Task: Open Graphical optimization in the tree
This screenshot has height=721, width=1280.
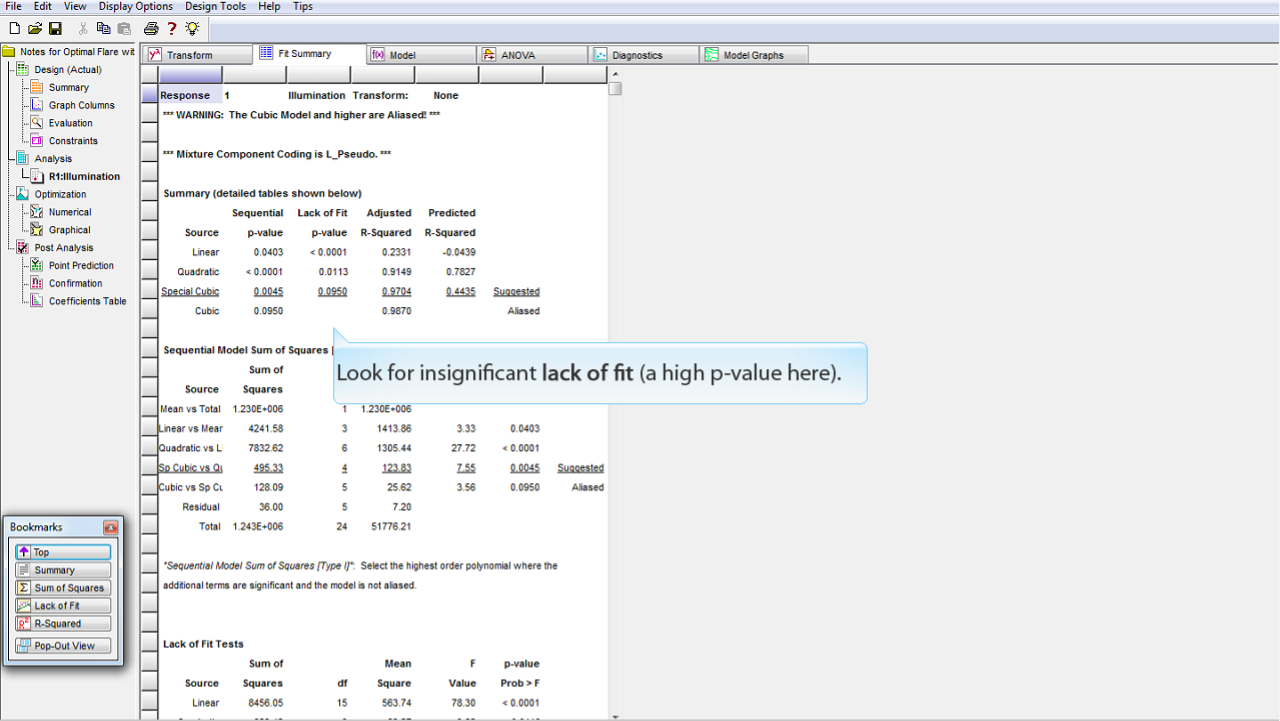Action: pyautogui.click(x=61, y=230)
